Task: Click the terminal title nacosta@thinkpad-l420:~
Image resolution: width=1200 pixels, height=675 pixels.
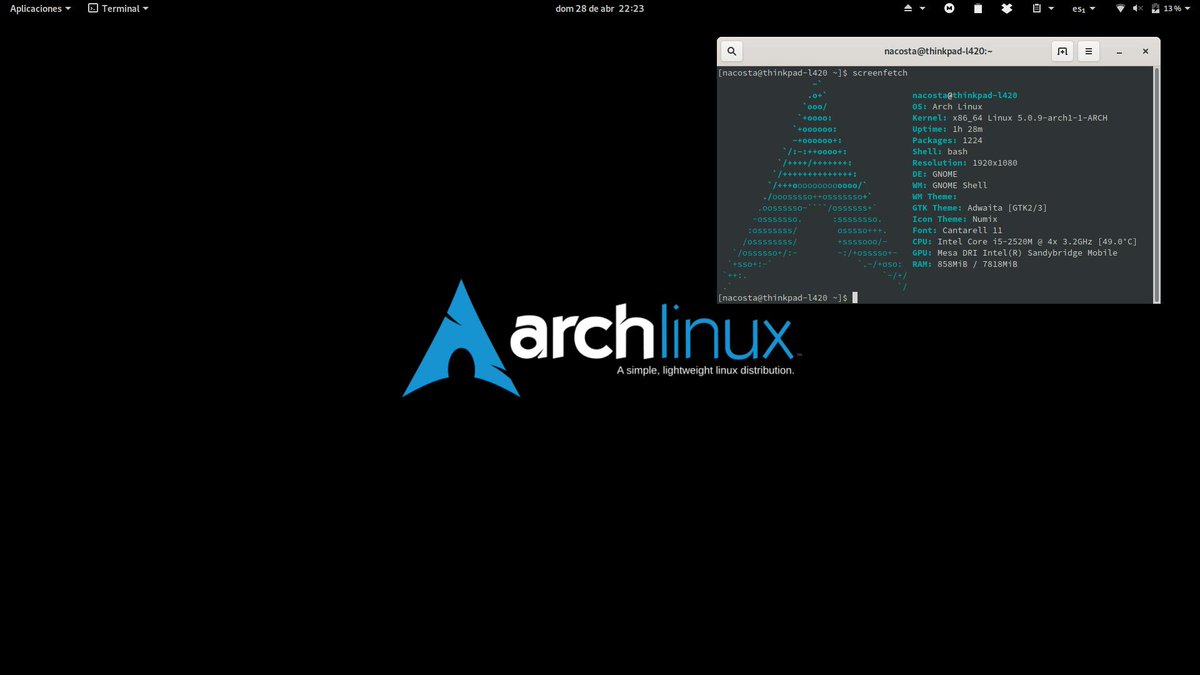Action: (938, 51)
